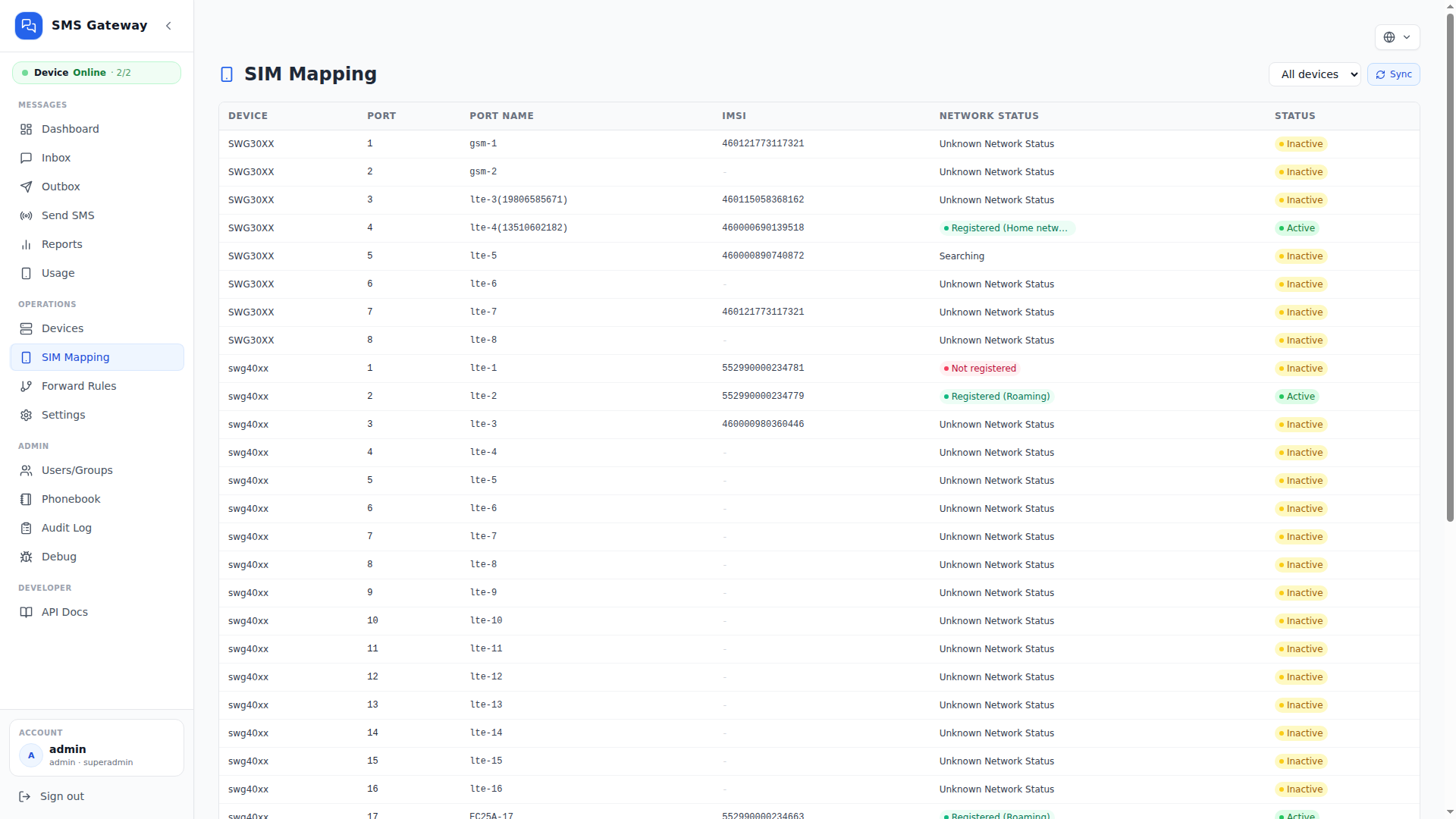Viewport: 1456px width, 819px height.
Task: Click Active status in SWG30XX port 4 row
Action: pos(1297,228)
